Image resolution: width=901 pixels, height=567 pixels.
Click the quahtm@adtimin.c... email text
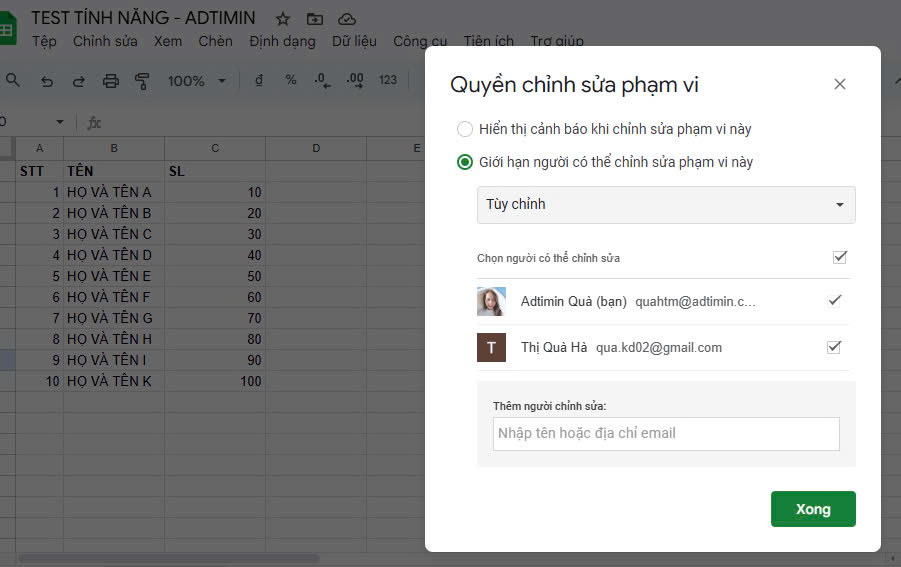695,302
